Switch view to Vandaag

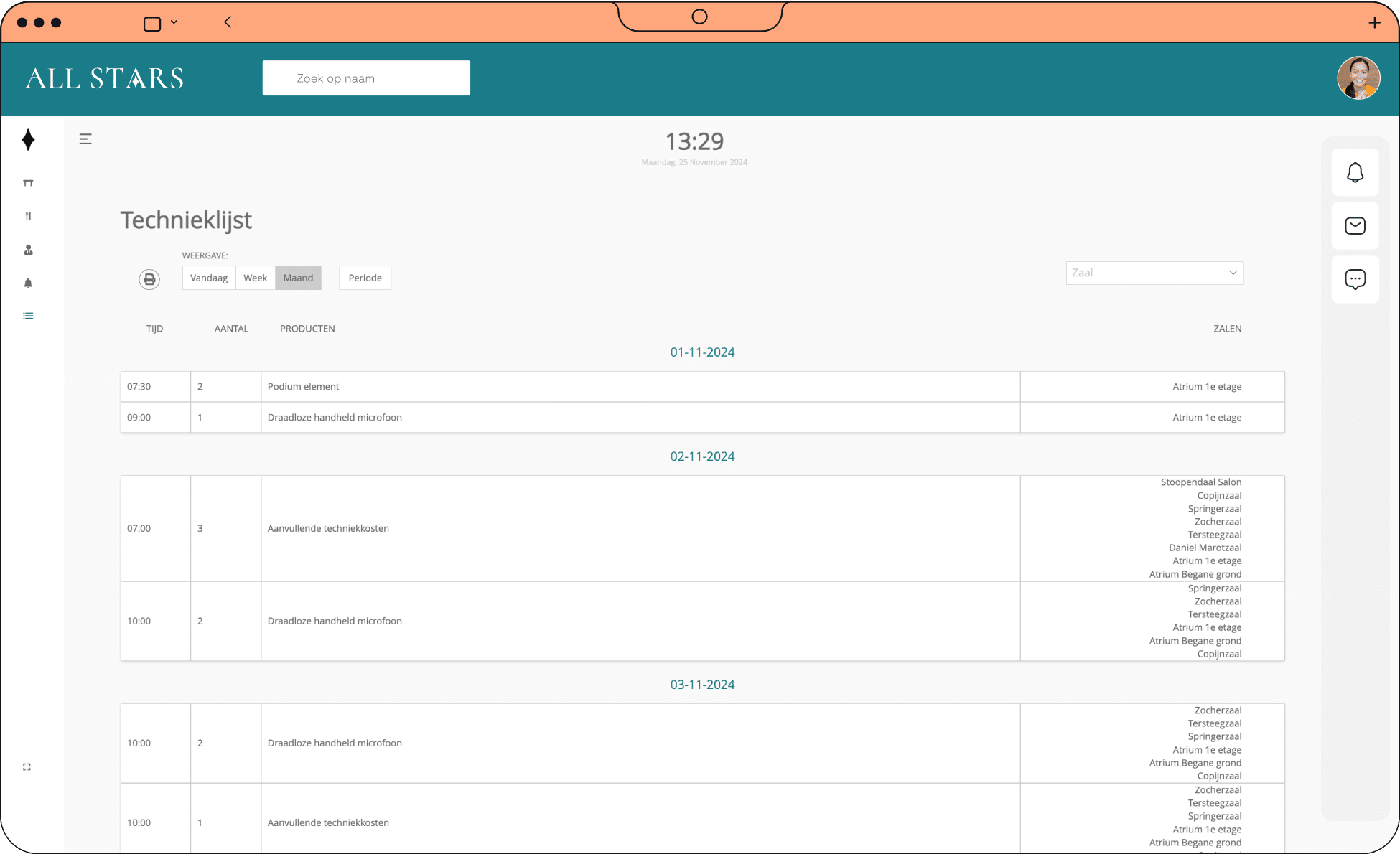pos(209,278)
